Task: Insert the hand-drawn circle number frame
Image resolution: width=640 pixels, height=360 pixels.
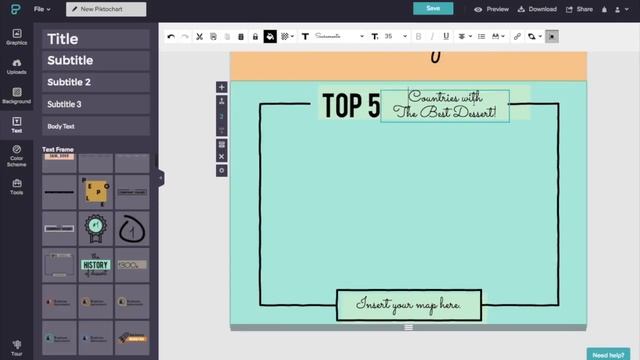Action: pyautogui.click(x=132, y=229)
